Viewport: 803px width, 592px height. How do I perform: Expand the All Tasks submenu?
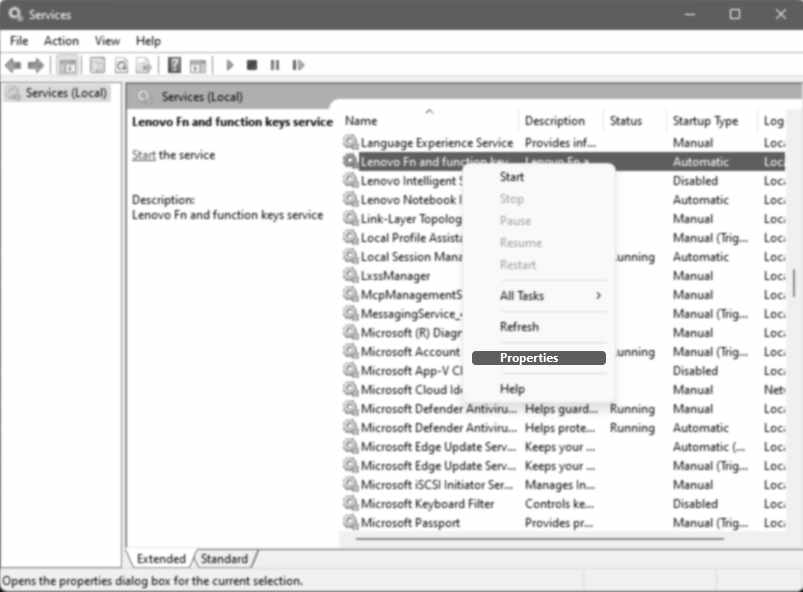click(x=529, y=295)
